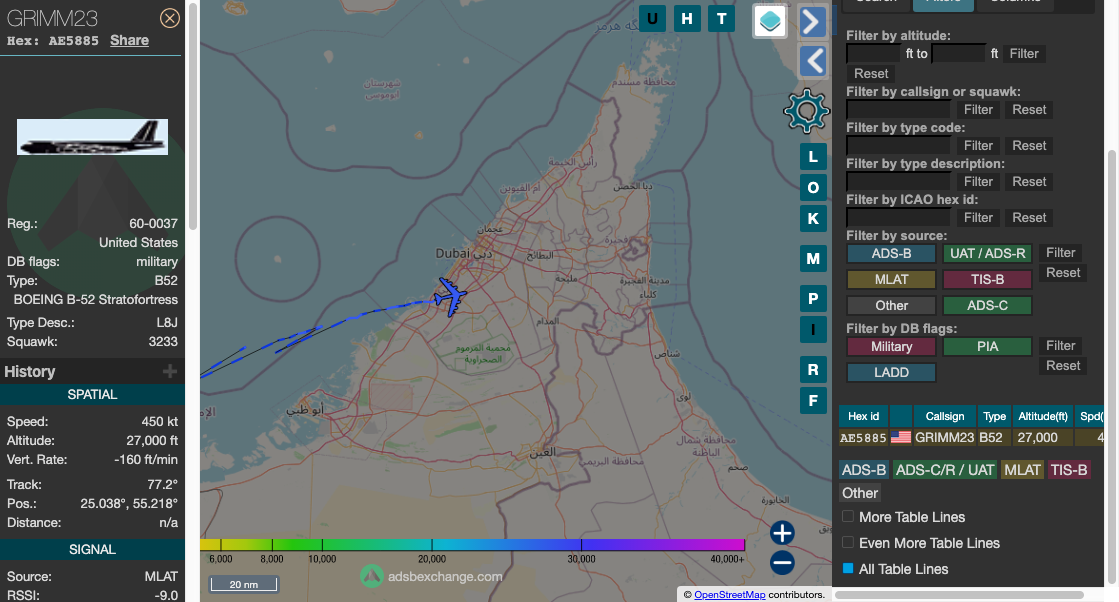1119x602 pixels.
Task: Toggle the TIS-B source filter
Action: (x=988, y=280)
